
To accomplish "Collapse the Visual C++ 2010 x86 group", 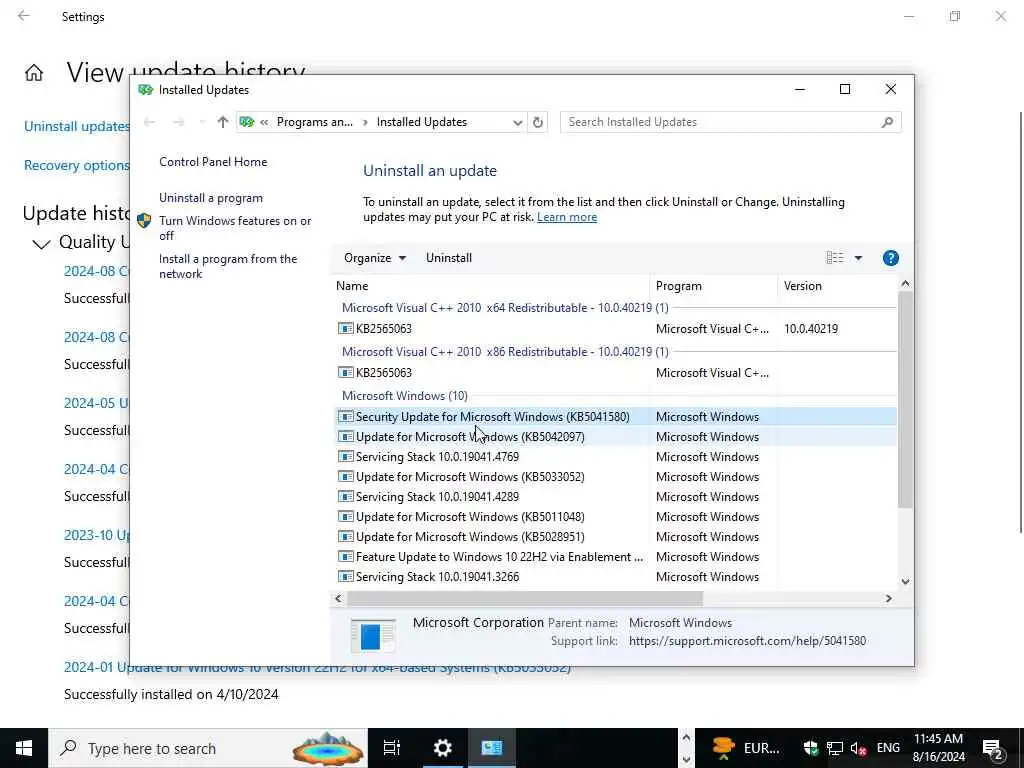I will click(x=505, y=352).
